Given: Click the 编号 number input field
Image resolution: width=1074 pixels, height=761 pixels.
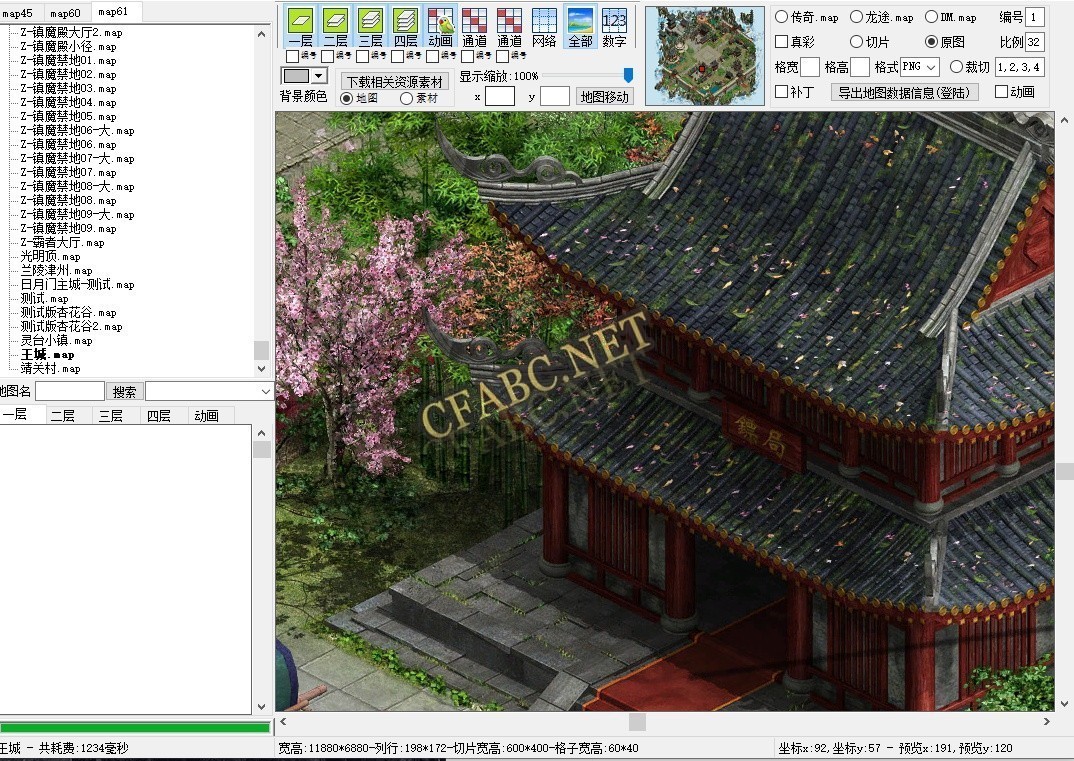Looking at the screenshot, I should point(1035,16).
